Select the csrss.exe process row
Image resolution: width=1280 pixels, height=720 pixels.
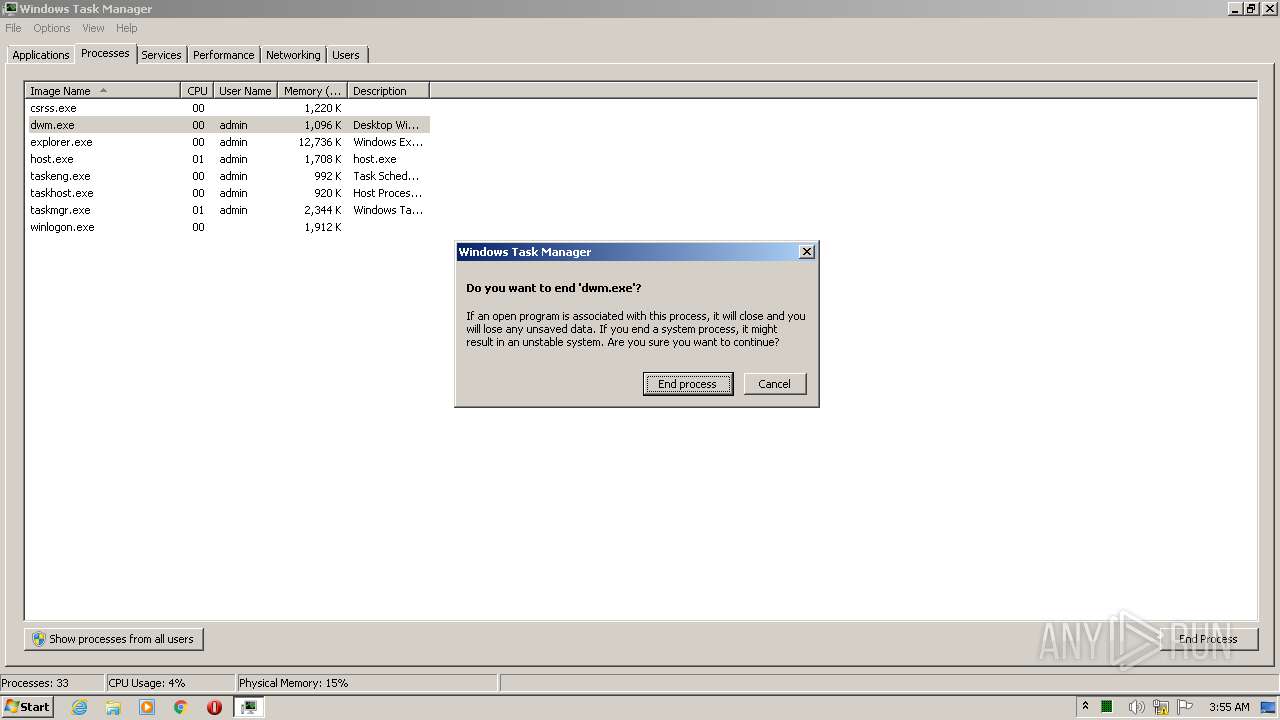pos(227,108)
